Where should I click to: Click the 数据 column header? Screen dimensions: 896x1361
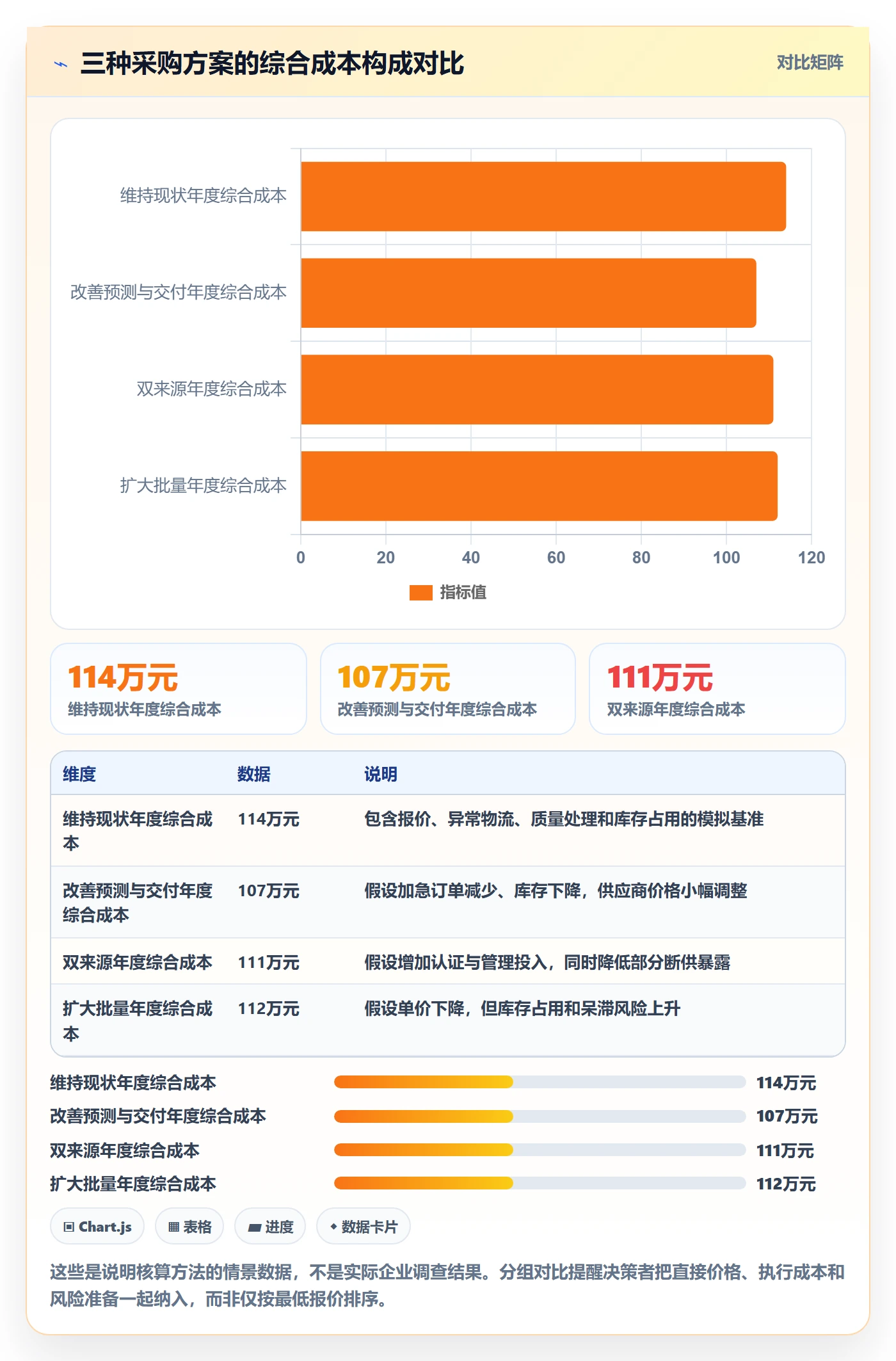[254, 774]
